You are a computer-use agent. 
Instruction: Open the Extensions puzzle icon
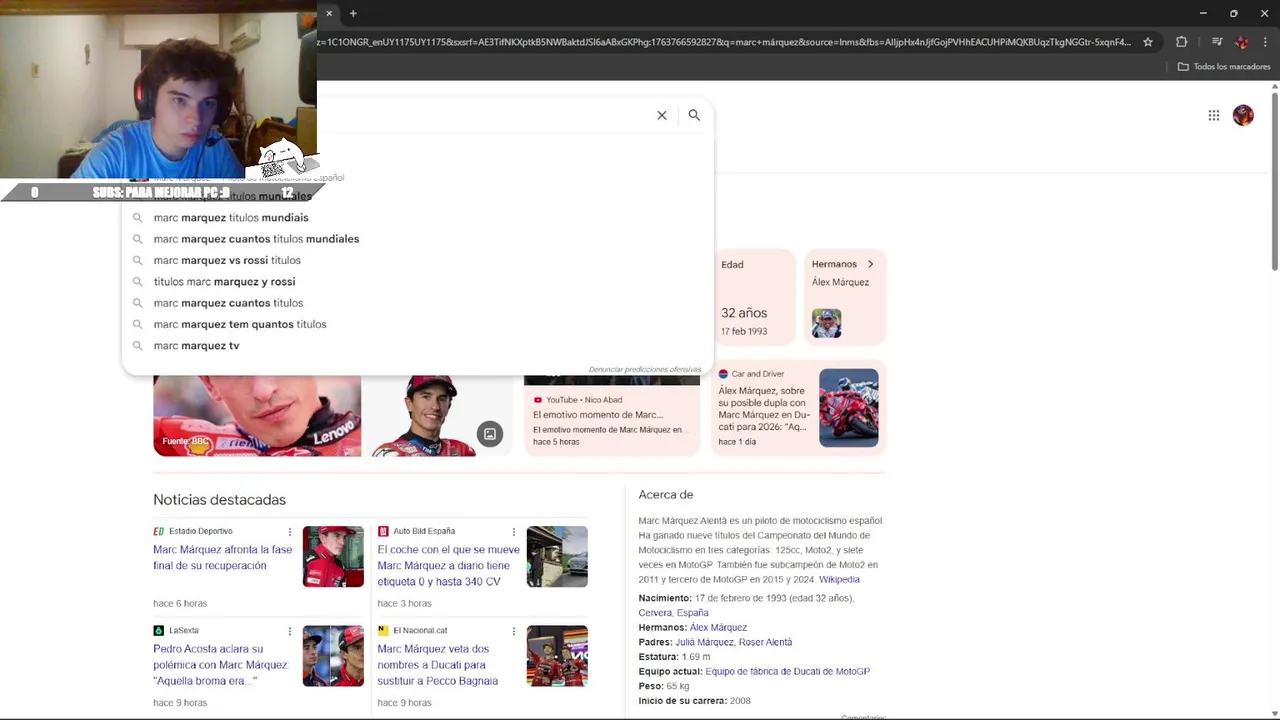1182,42
